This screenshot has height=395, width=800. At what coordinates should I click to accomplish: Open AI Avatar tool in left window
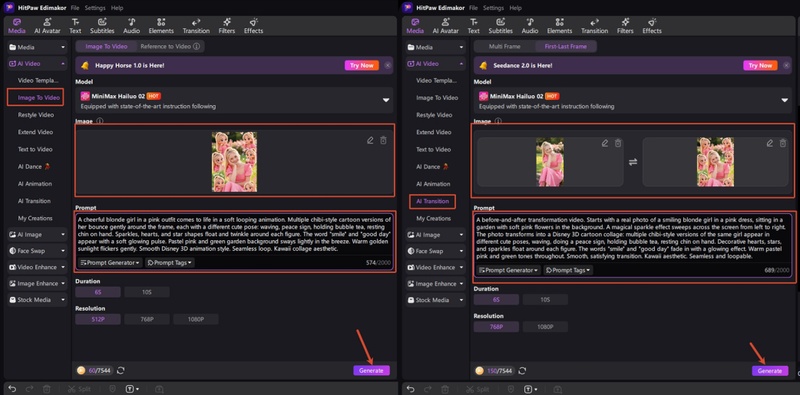tap(47, 26)
